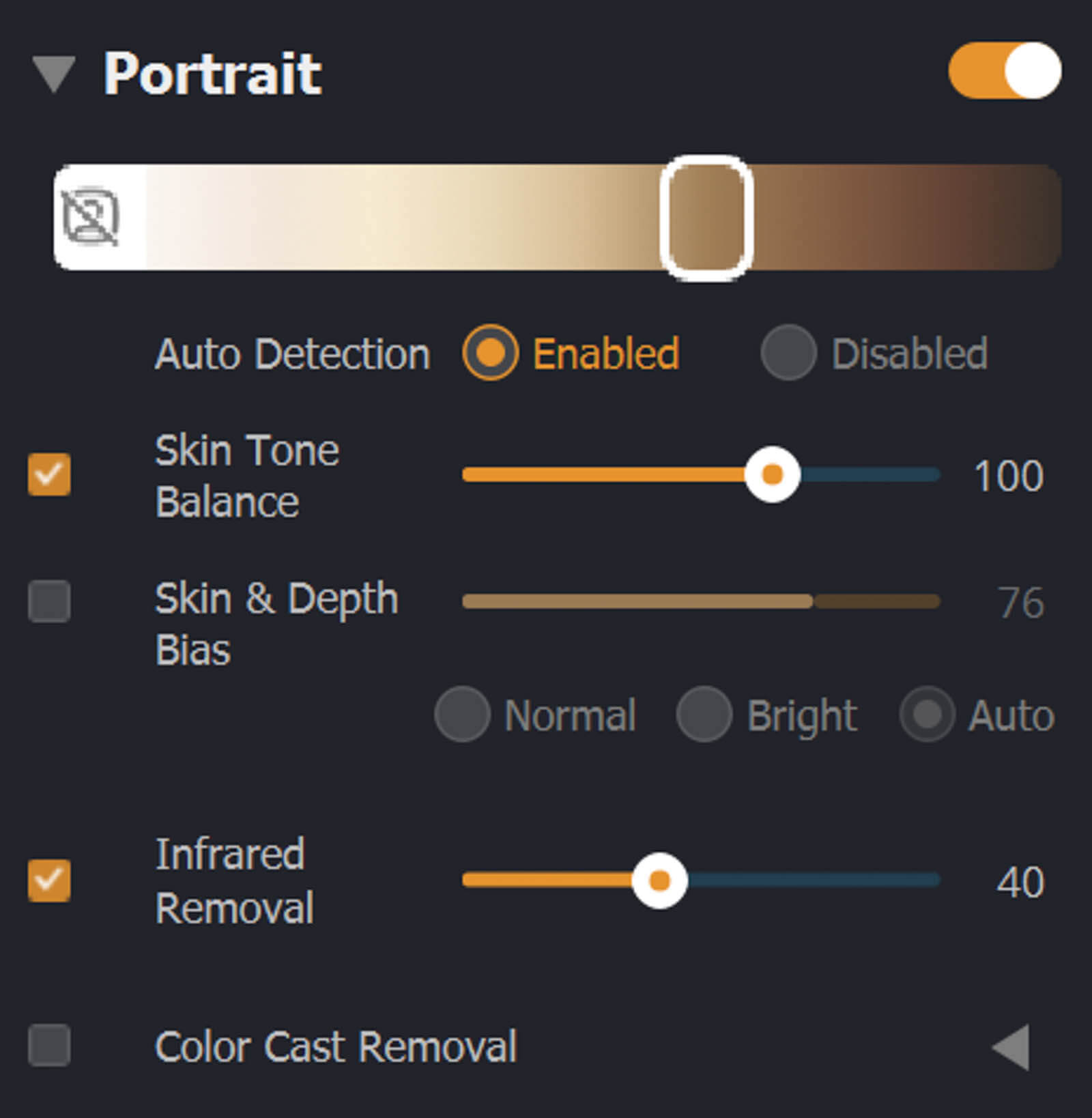Toggle the Portrait switch off

click(x=1004, y=71)
